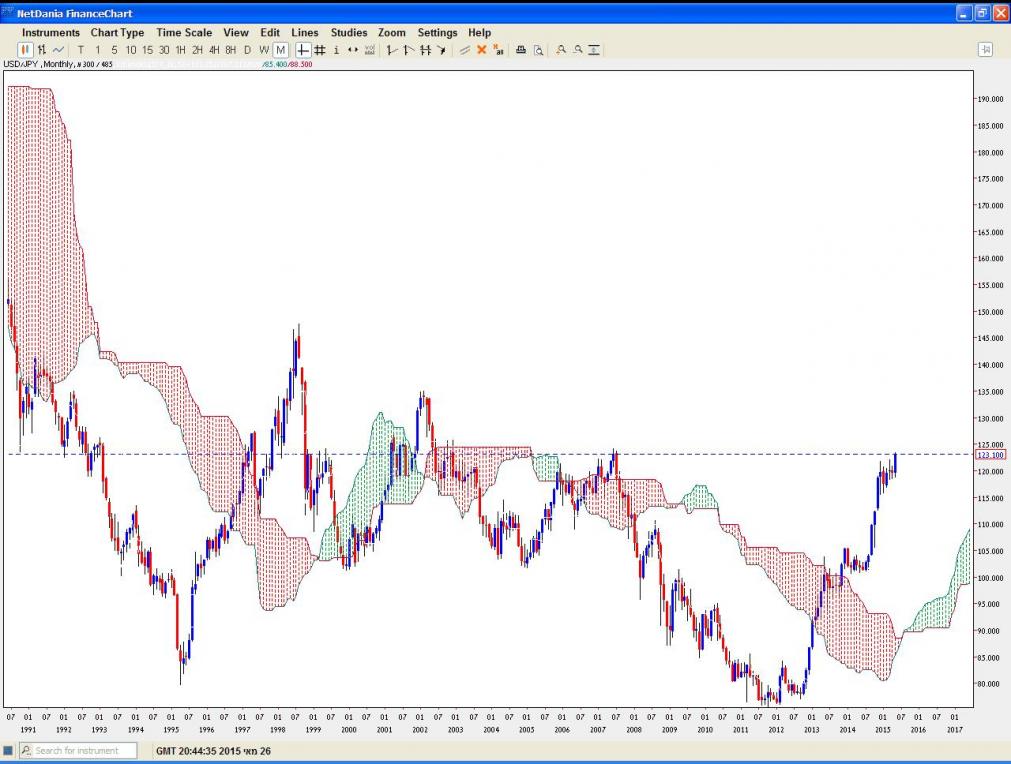
Task: Select the candlestick chart type icon
Action: tap(26, 50)
